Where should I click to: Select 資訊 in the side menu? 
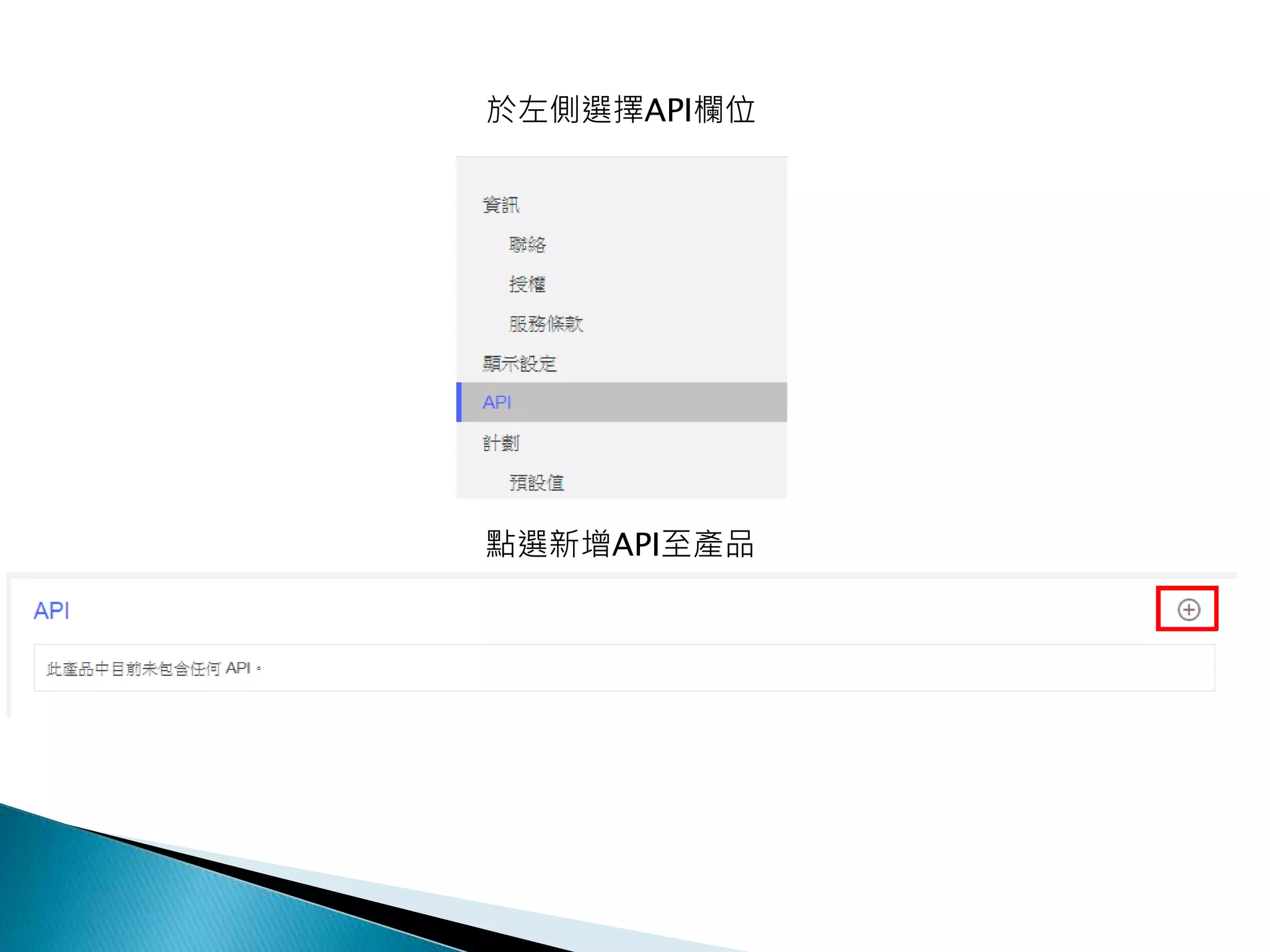tap(501, 205)
